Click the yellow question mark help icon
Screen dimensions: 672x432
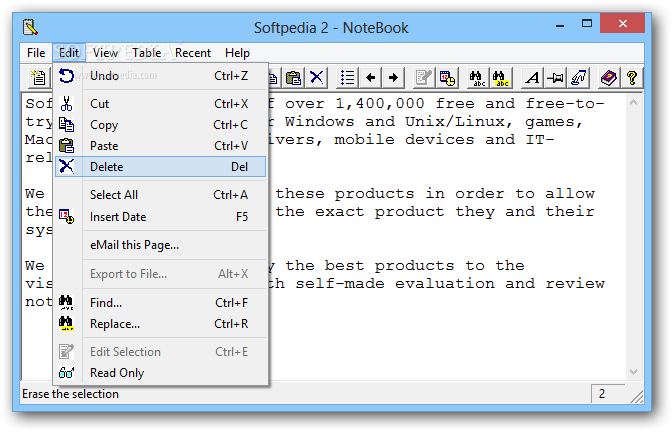pyautogui.click(x=632, y=78)
